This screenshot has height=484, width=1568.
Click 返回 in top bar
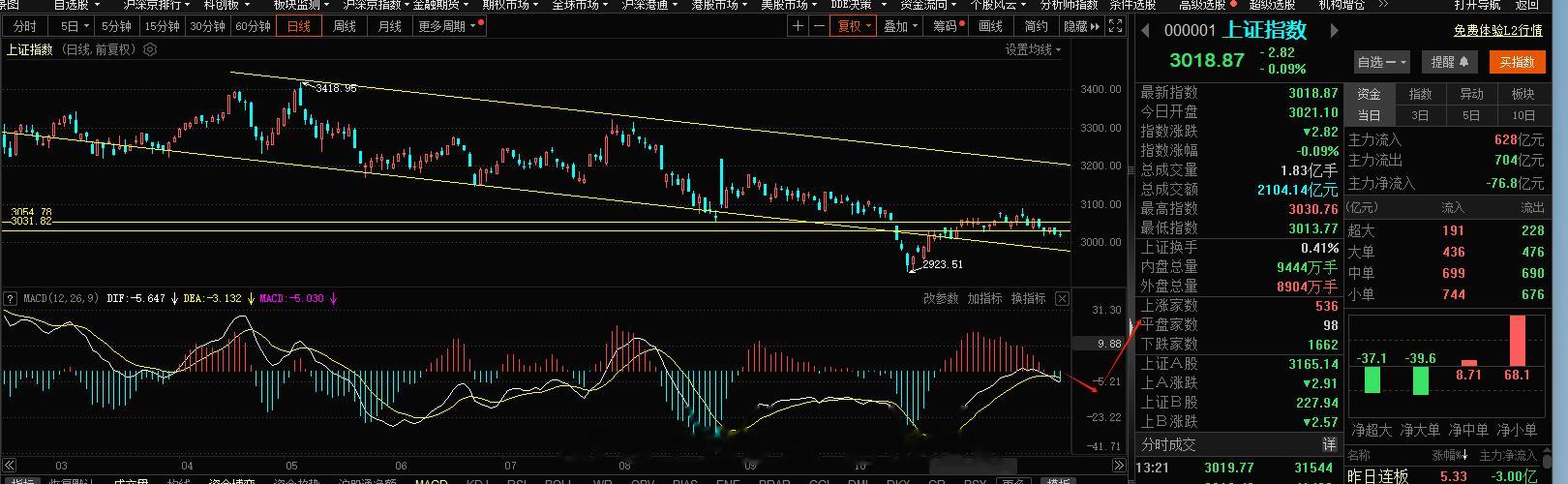click(x=1526, y=5)
